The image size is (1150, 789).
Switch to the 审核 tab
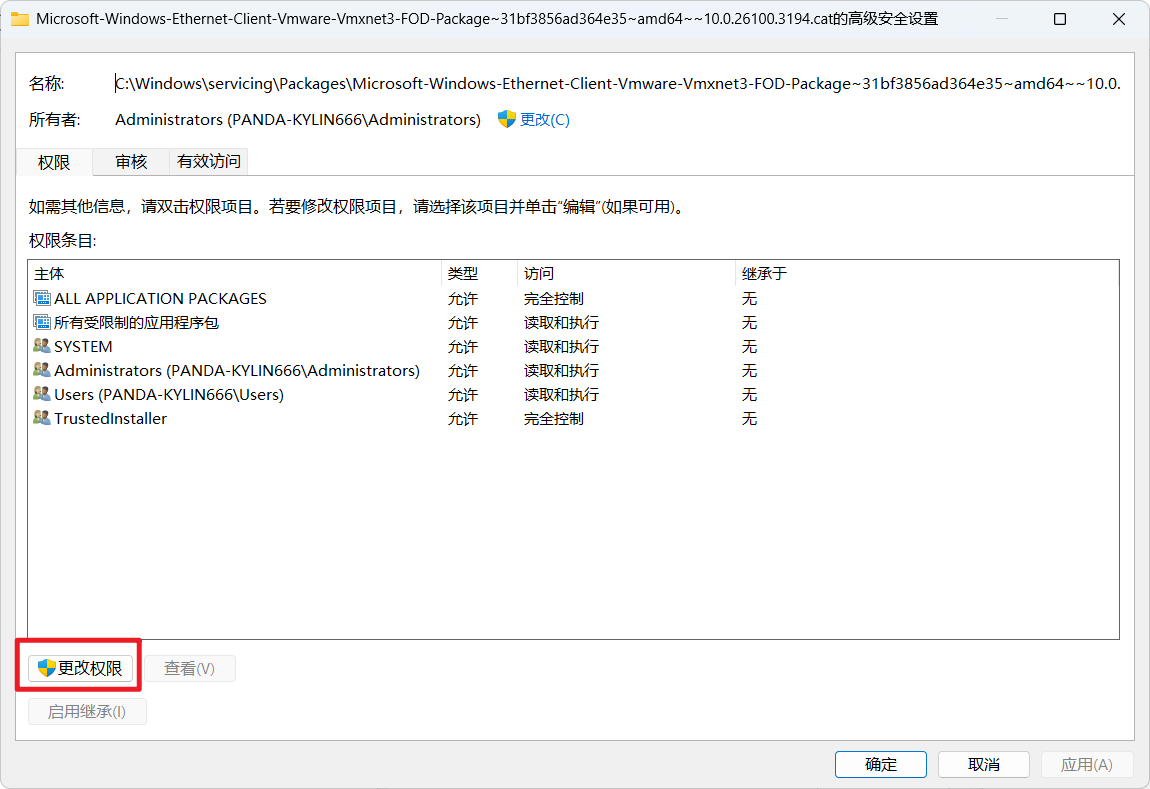coord(131,161)
